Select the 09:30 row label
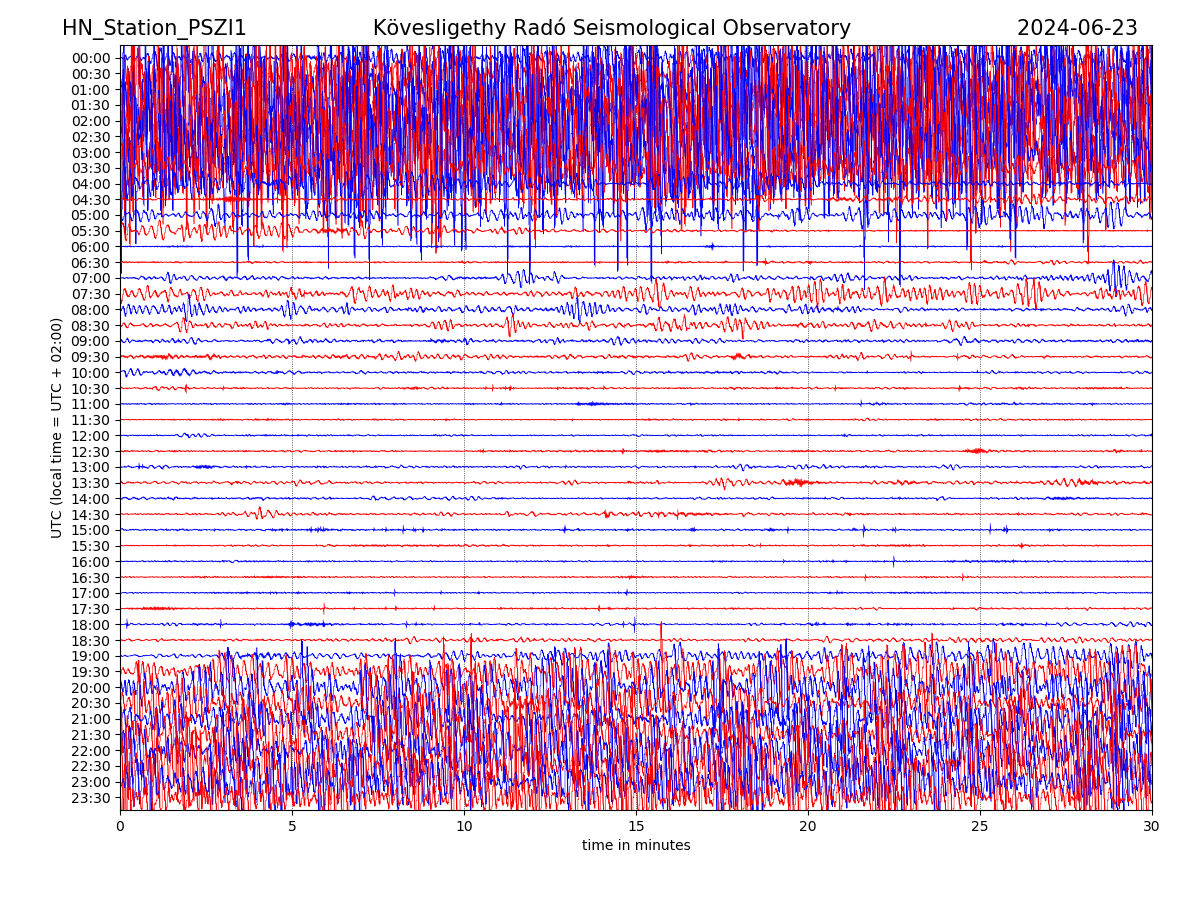This screenshot has height=900, width=1200. click(x=90, y=357)
